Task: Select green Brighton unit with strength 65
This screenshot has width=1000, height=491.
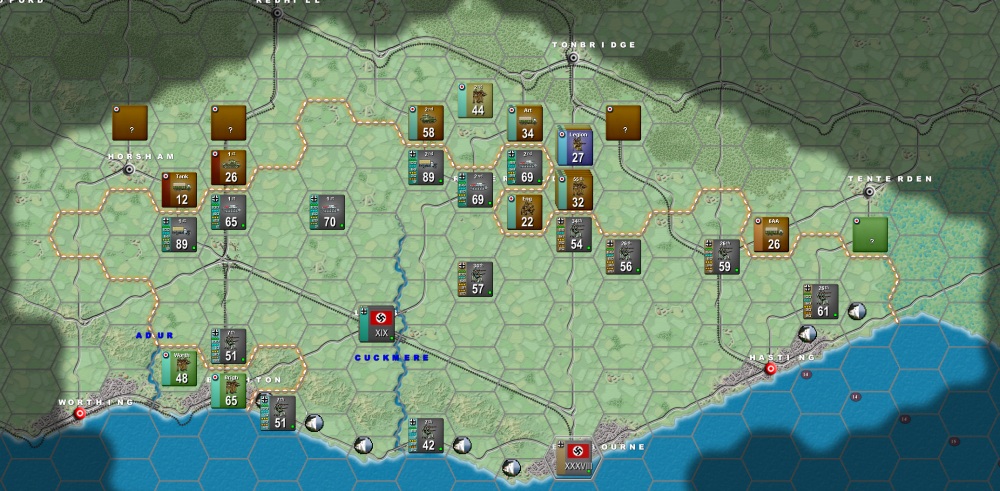Action: pos(228,390)
